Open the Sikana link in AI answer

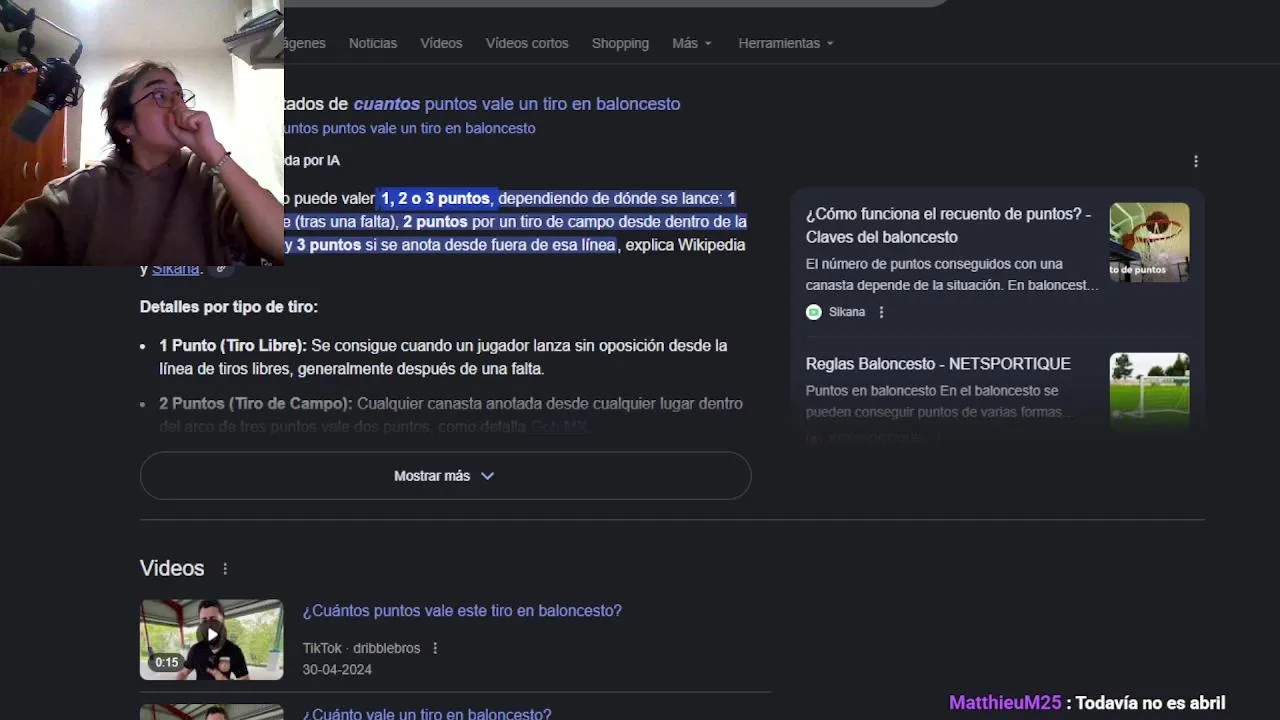tap(175, 268)
